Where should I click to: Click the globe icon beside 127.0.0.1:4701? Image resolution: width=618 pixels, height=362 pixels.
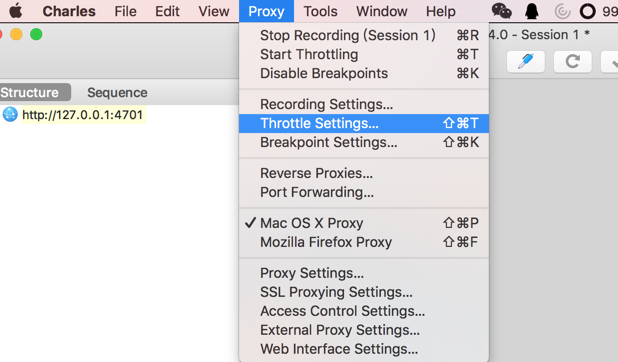[x=10, y=114]
